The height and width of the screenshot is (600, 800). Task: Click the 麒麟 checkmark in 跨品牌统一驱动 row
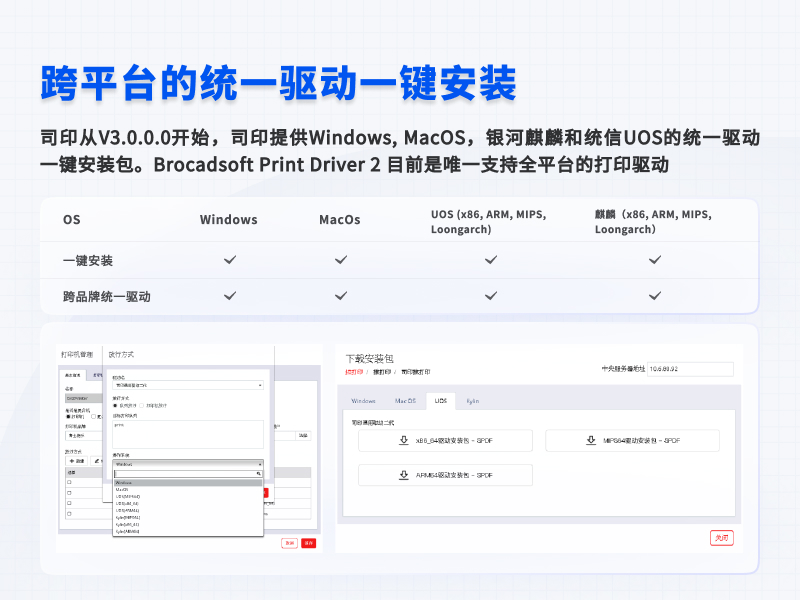[655, 295]
